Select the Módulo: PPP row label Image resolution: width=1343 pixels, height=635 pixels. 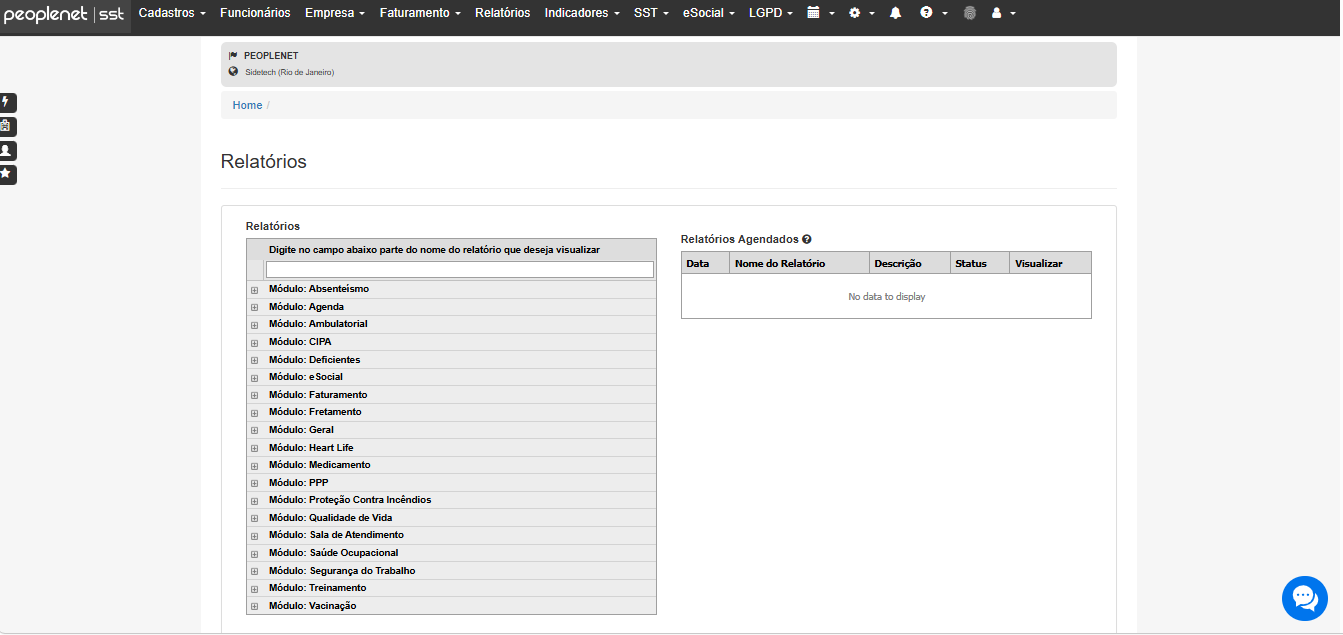coord(298,483)
